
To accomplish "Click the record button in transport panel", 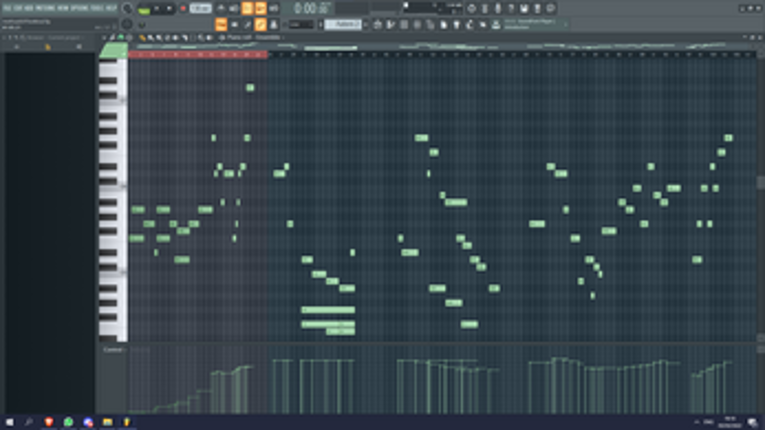I will click(183, 8).
